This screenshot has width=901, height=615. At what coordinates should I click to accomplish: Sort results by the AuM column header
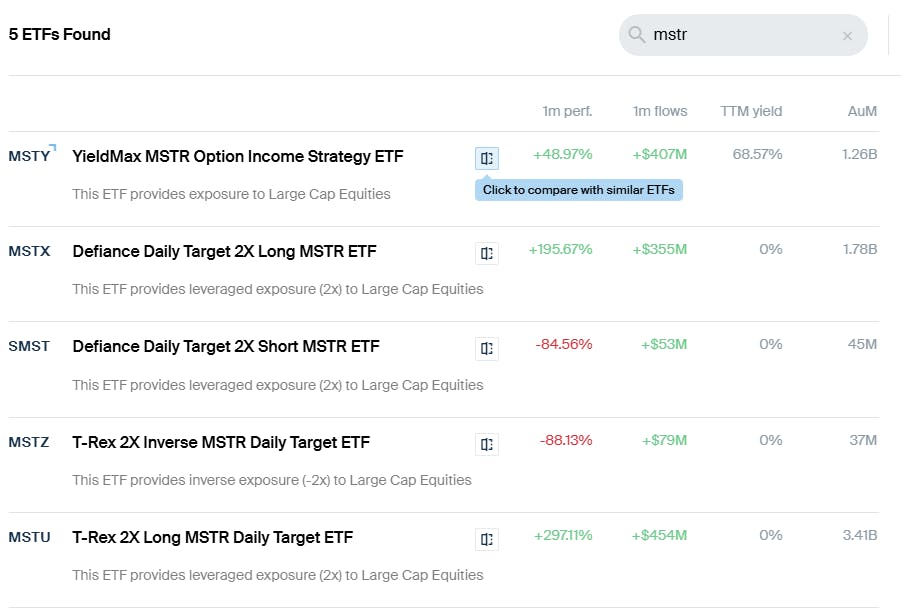pos(861,111)
